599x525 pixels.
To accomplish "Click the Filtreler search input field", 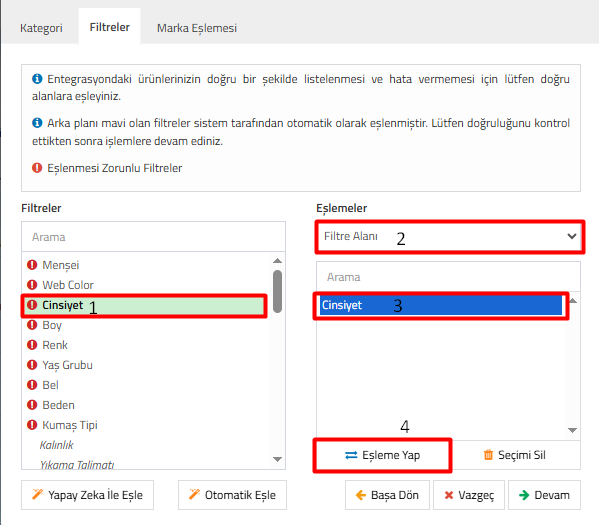I will pyautogui.click(x=154, y=237).
